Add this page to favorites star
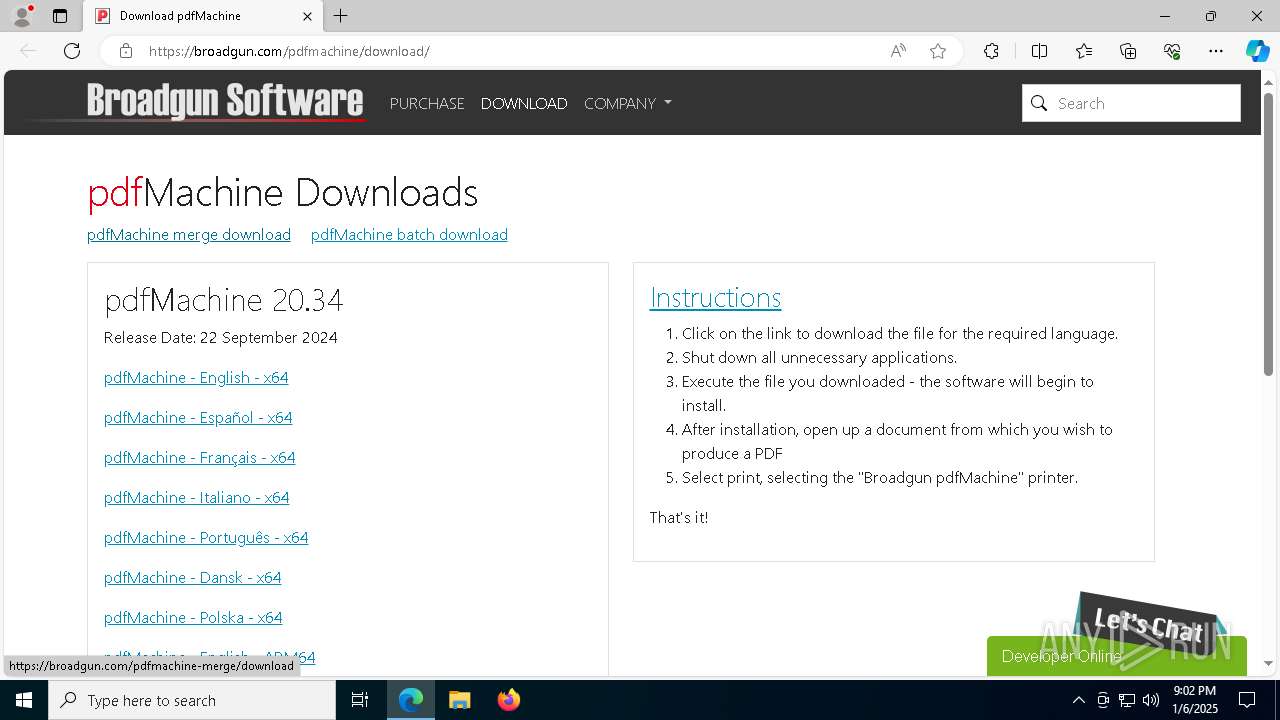 pyautogui.click(x=938, y=51)
